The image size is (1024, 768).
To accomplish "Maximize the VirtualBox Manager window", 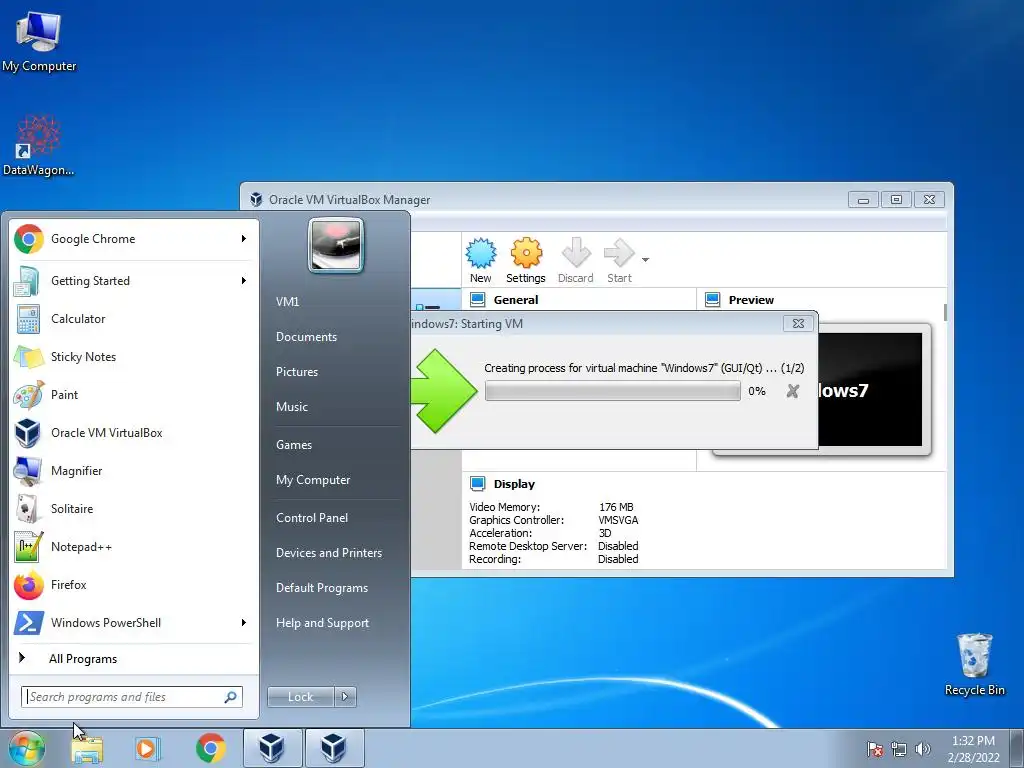I will [x=896, y=199].
